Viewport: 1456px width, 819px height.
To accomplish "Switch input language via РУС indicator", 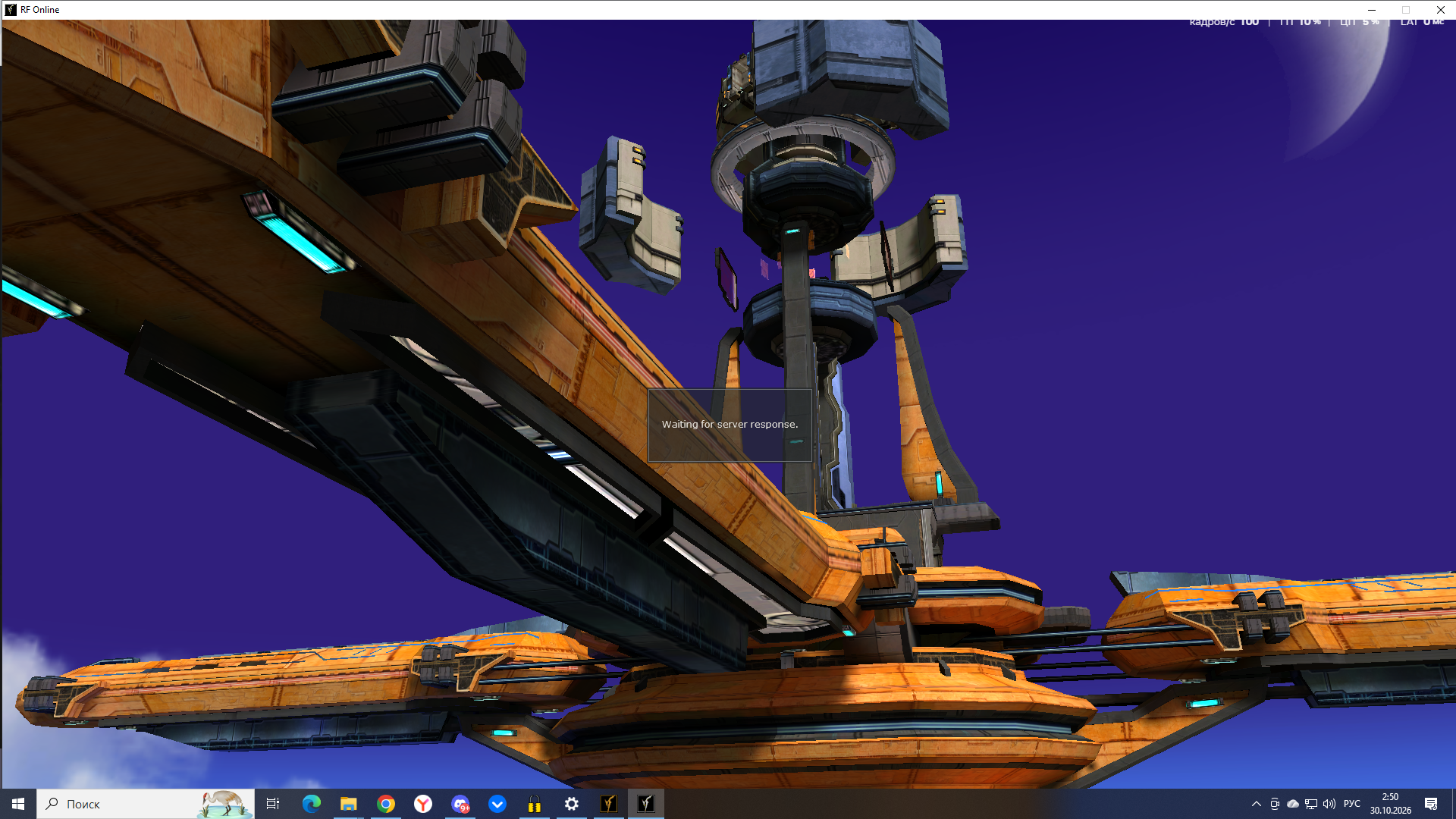I will (x=1352, y=804).
